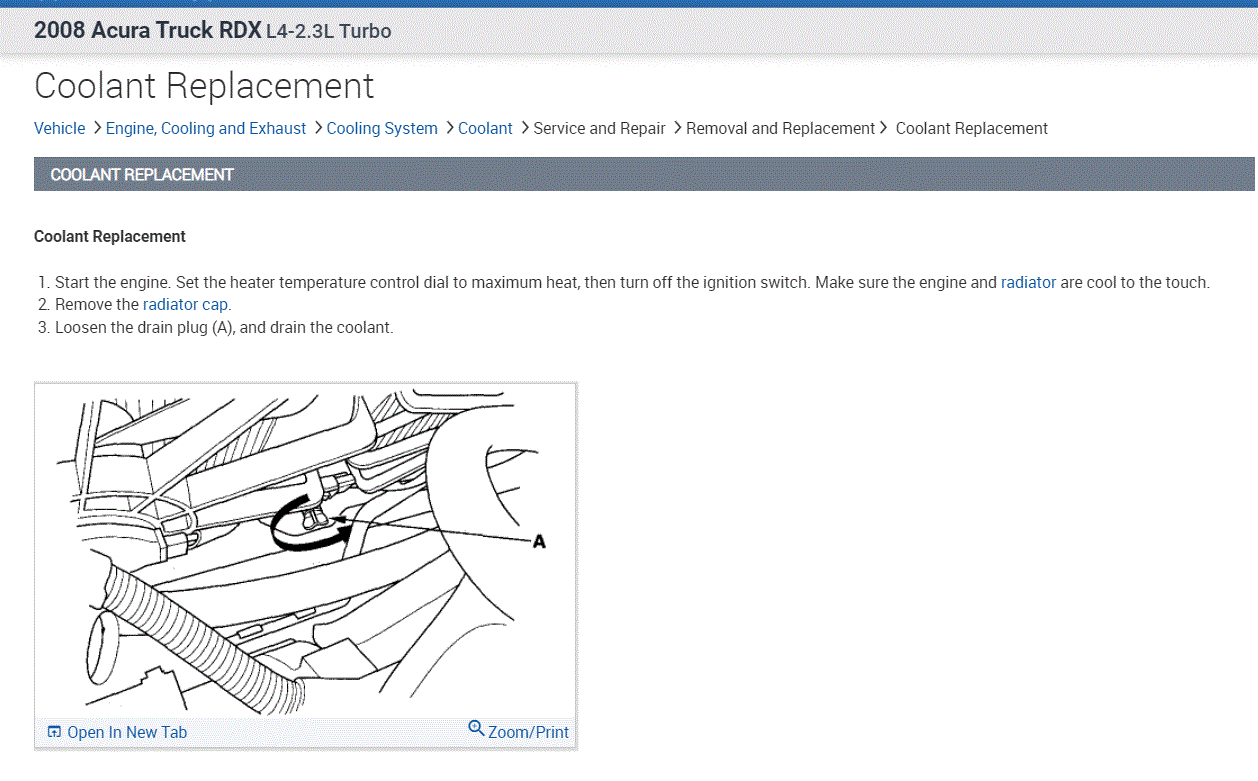The image size is (1258, 781).
Task: Select Removal and Replacement breadcrumb text
Action: [x=780, y=128]
